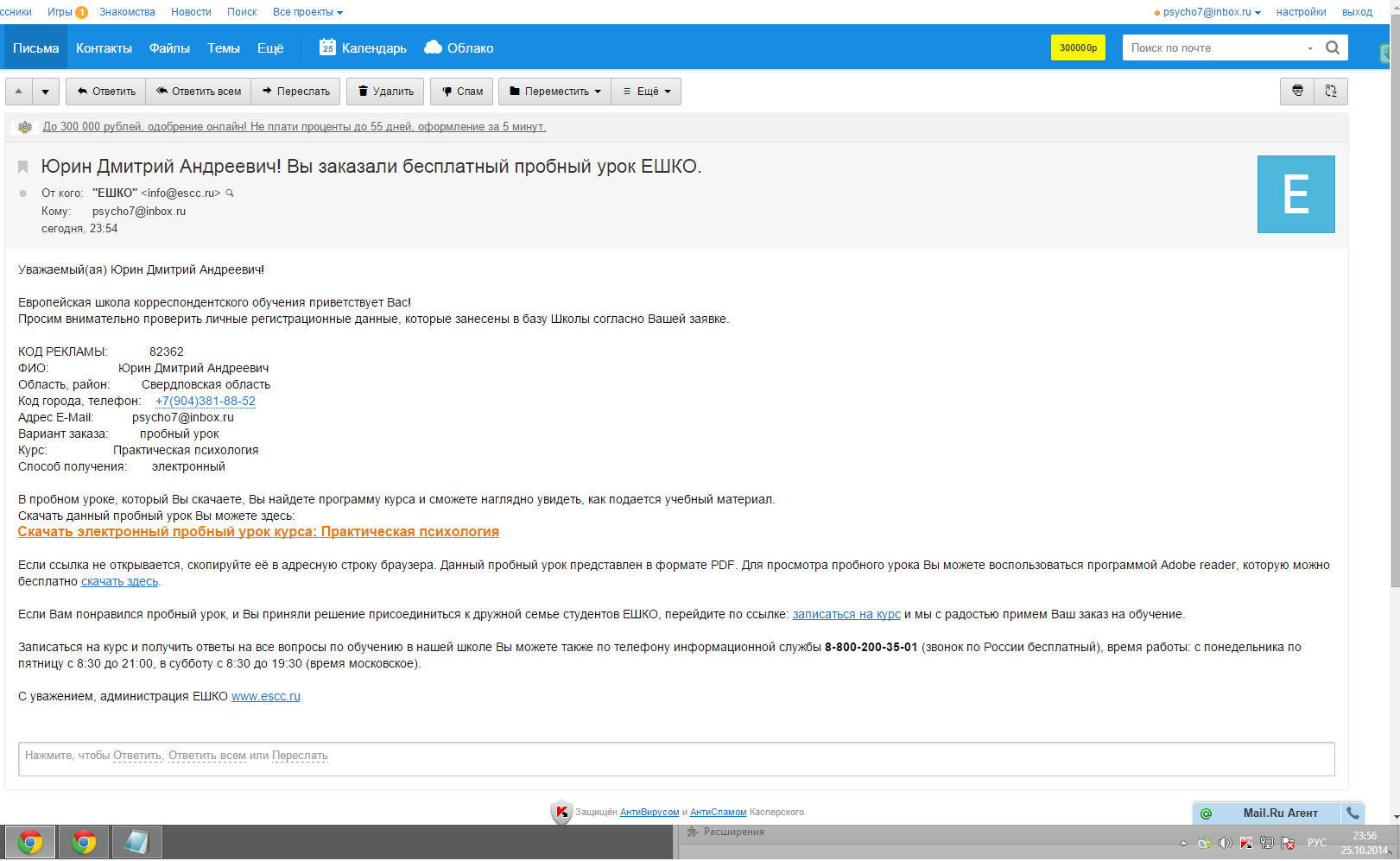The height and width of the screenshot is (861, 1400).
Task: Open Action Center flag icon in tray
Action: (1287, 843)
